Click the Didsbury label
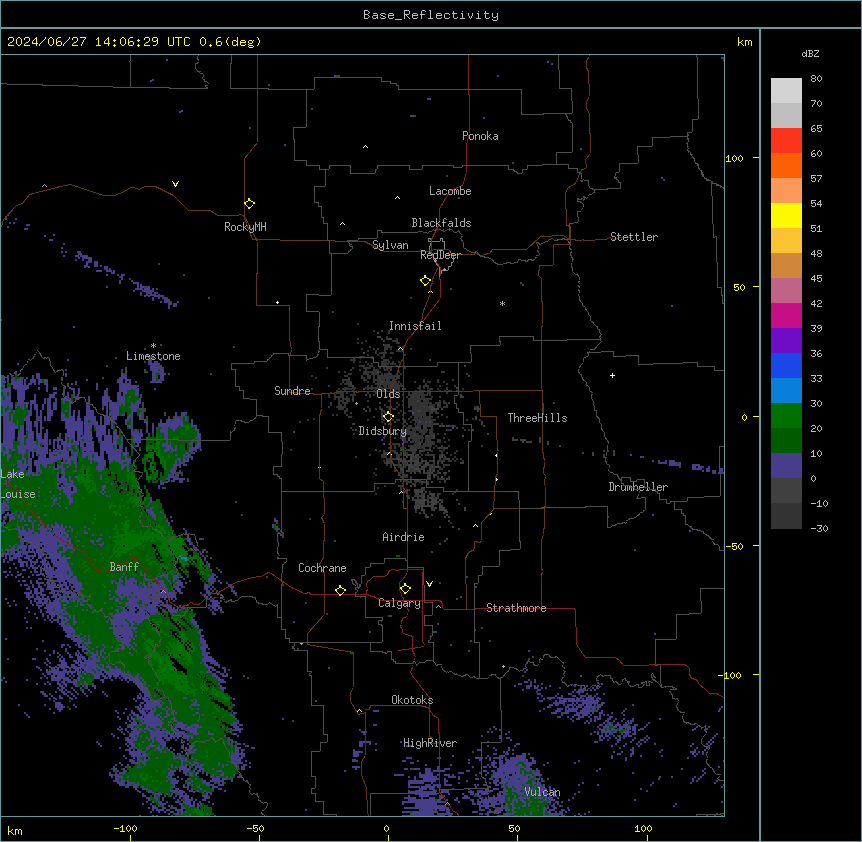Image resolution: width=862 pixels, height=842 pixels. [383, 431]
